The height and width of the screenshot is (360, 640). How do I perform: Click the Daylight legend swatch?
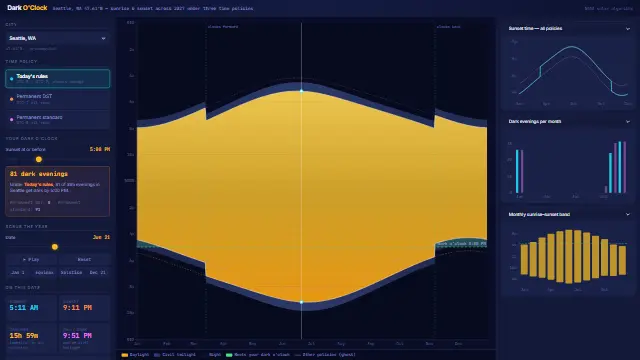125,355
